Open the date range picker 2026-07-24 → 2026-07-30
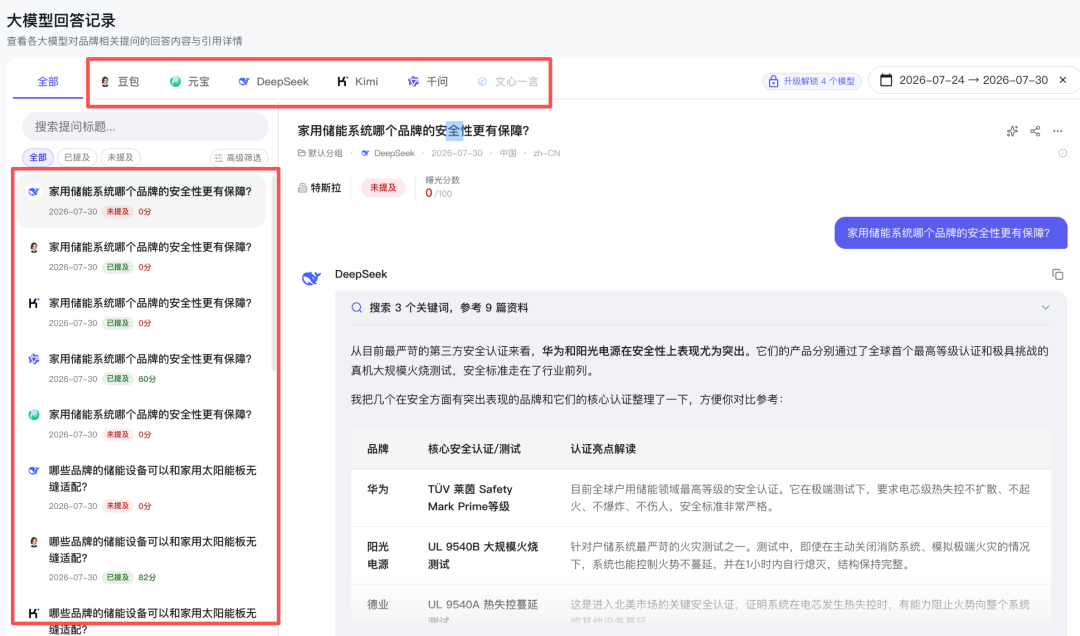1080x636 pixels. 964,80
